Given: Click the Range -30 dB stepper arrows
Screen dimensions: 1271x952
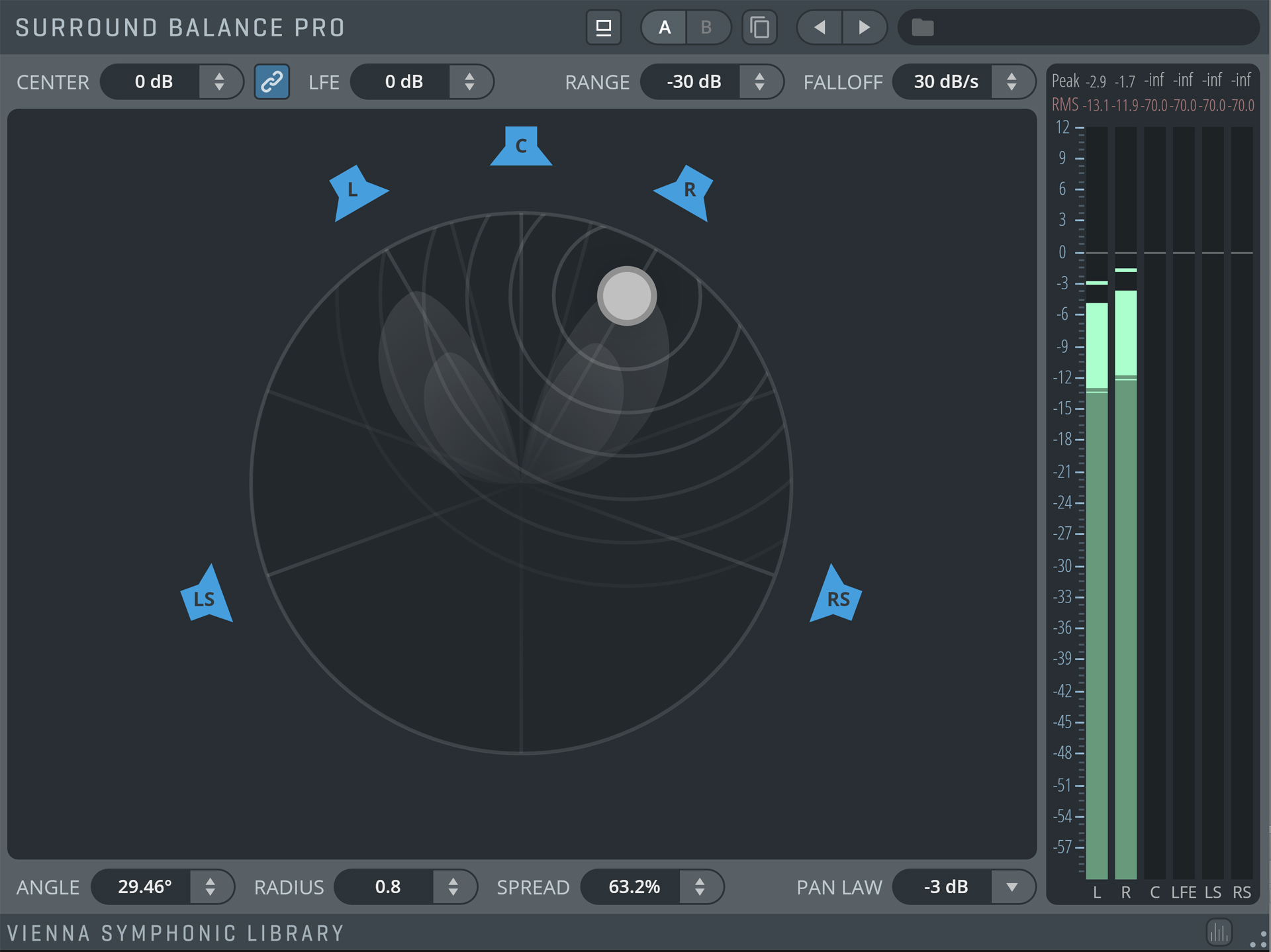Looking at the screenshot, I should click(759, 82).
